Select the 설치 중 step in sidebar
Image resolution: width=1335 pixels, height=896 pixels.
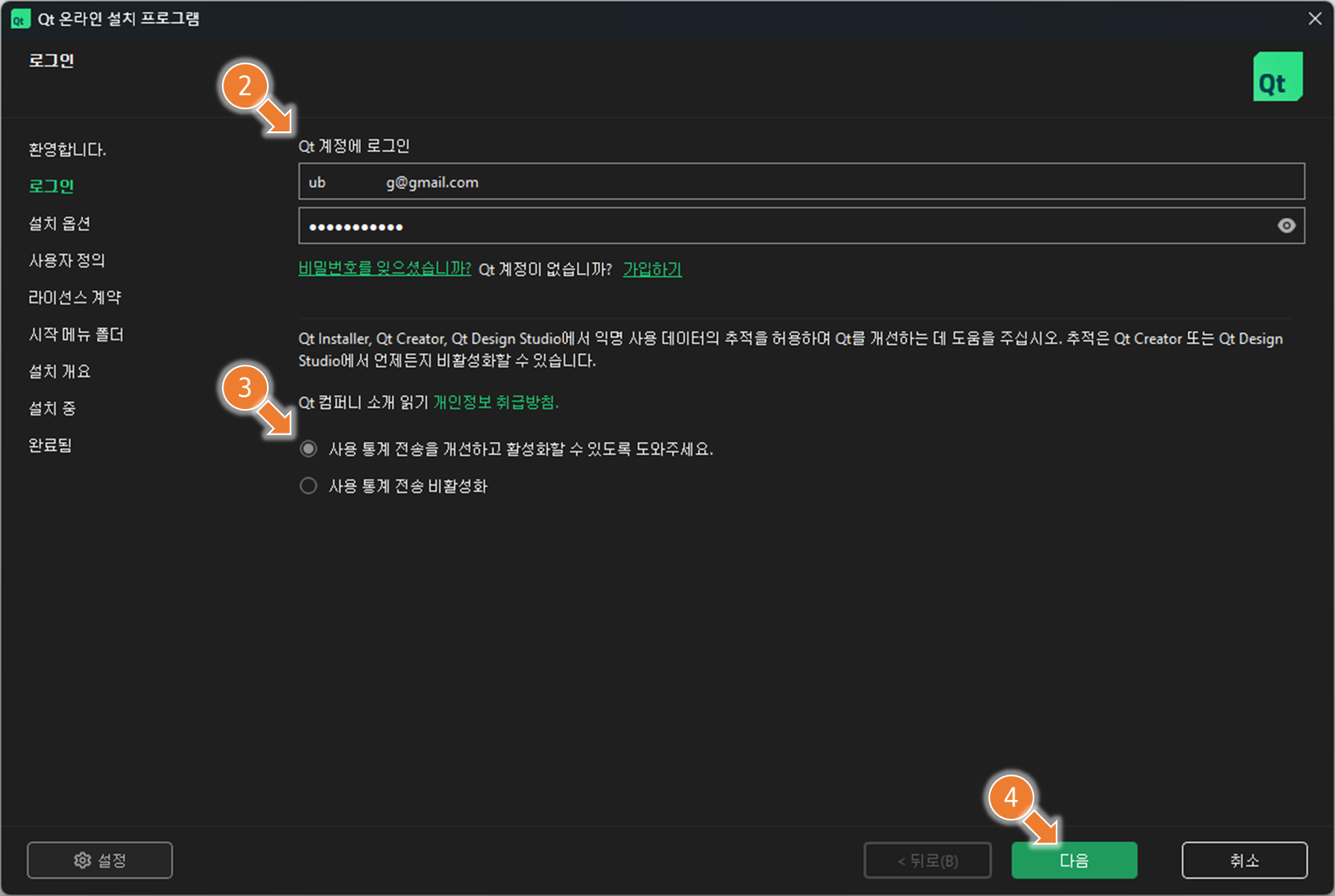coord(53,408)
